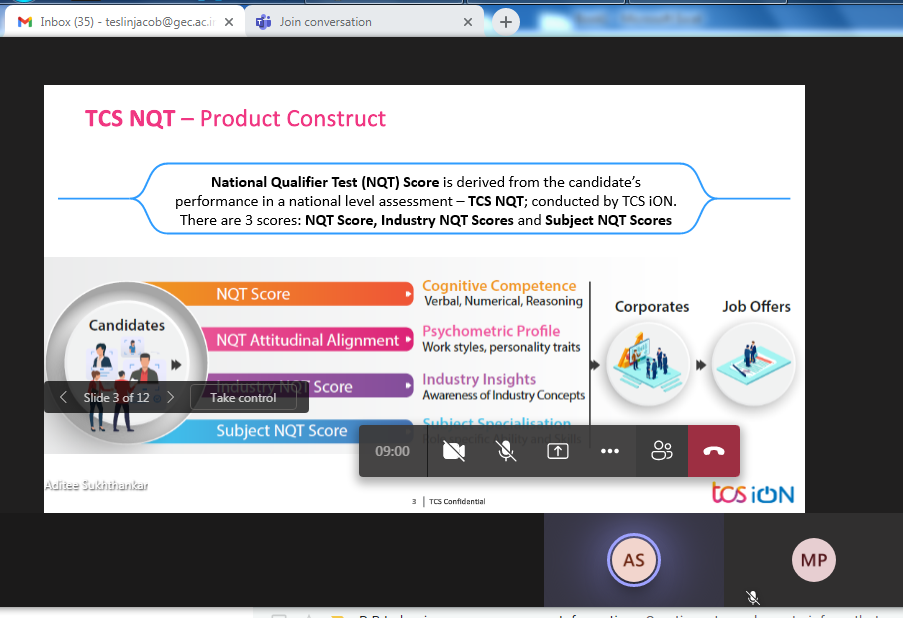Click the Corporates illustration circle
Image resolution: width=903 pixels, height=618 pixels.
tap(648, 364)
